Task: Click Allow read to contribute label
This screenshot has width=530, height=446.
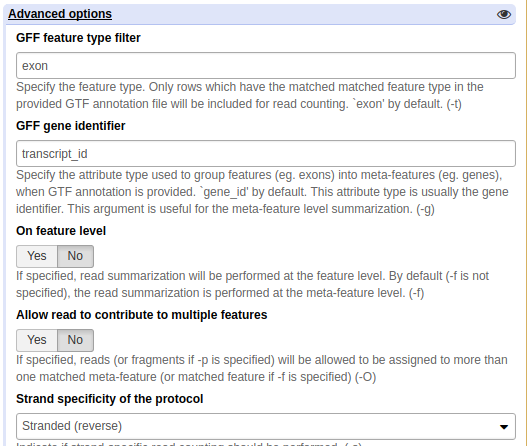Action: point(142,315)
